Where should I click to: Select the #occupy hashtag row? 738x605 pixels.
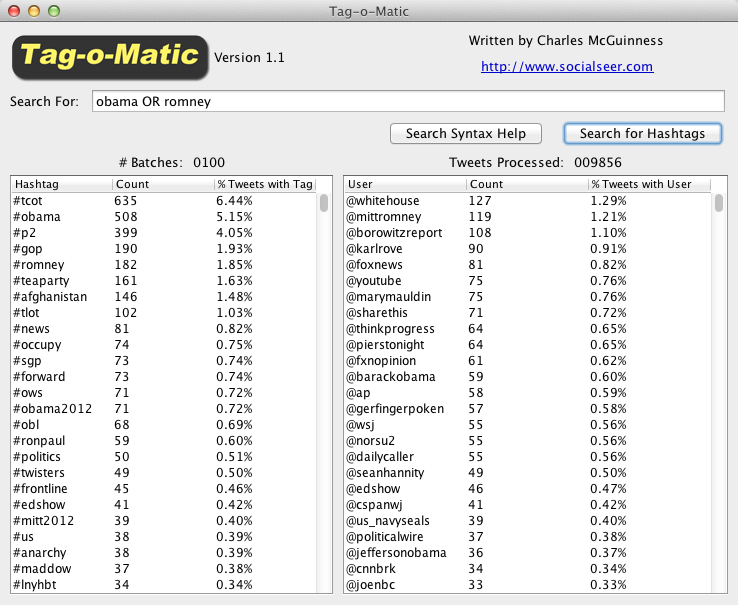[x=164, y=345]
